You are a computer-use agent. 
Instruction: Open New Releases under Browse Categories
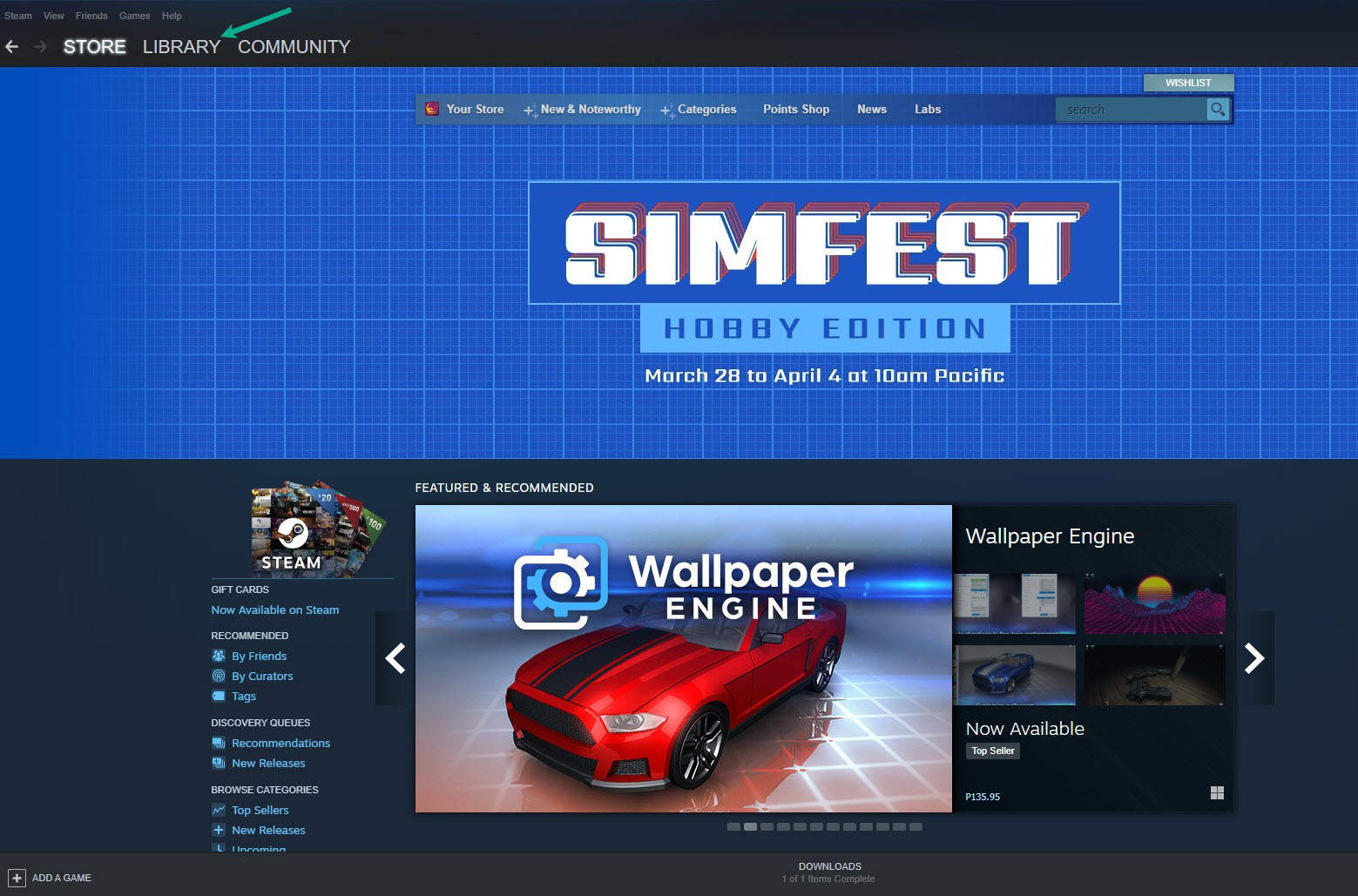coord(268,830)
